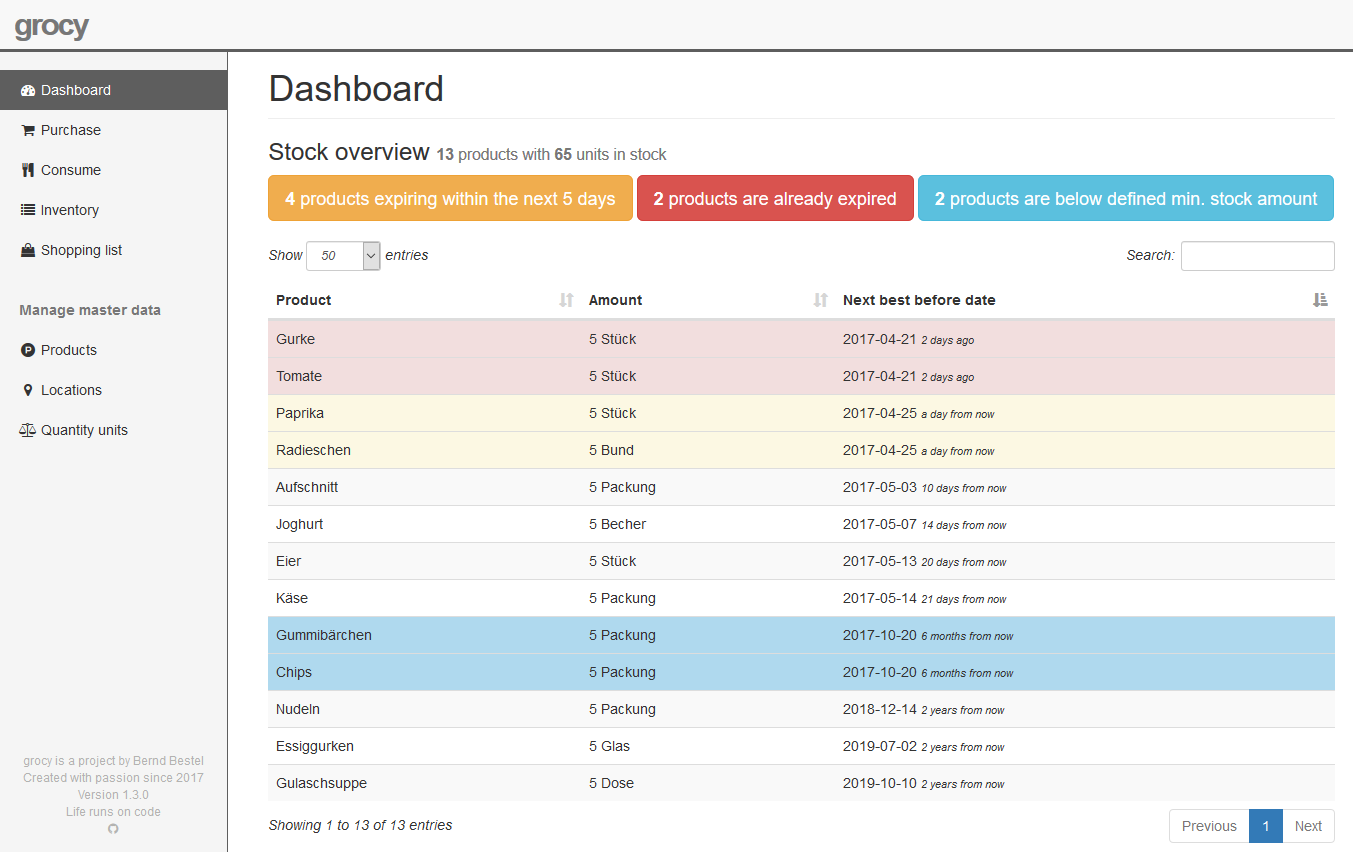Viewport: 1353px width, 852px height.
Task: Click the Consume cutlery icon
Action: click(28, 170)
